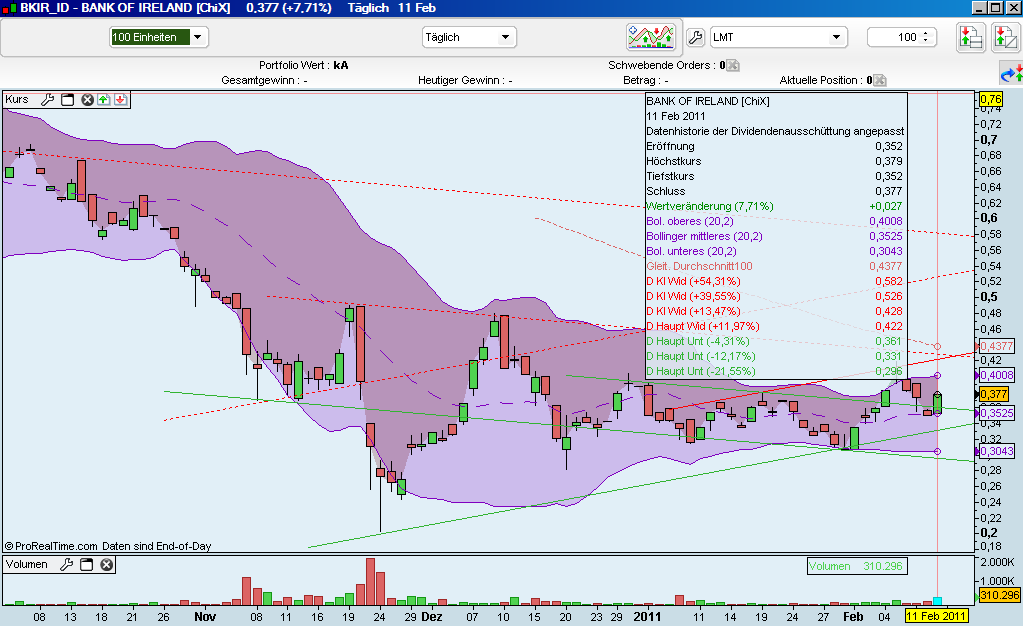This screenshot has width=1023, height=626.
Task: Click Wertveränderung (7,71%) row
Action: pos(774,206)
